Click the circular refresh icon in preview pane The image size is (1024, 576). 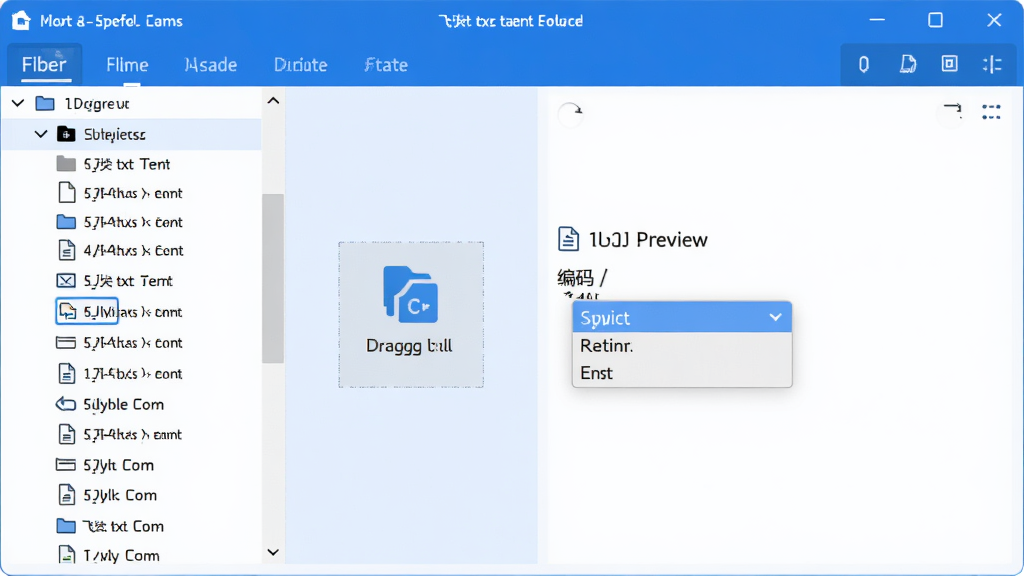click(570, 114)
